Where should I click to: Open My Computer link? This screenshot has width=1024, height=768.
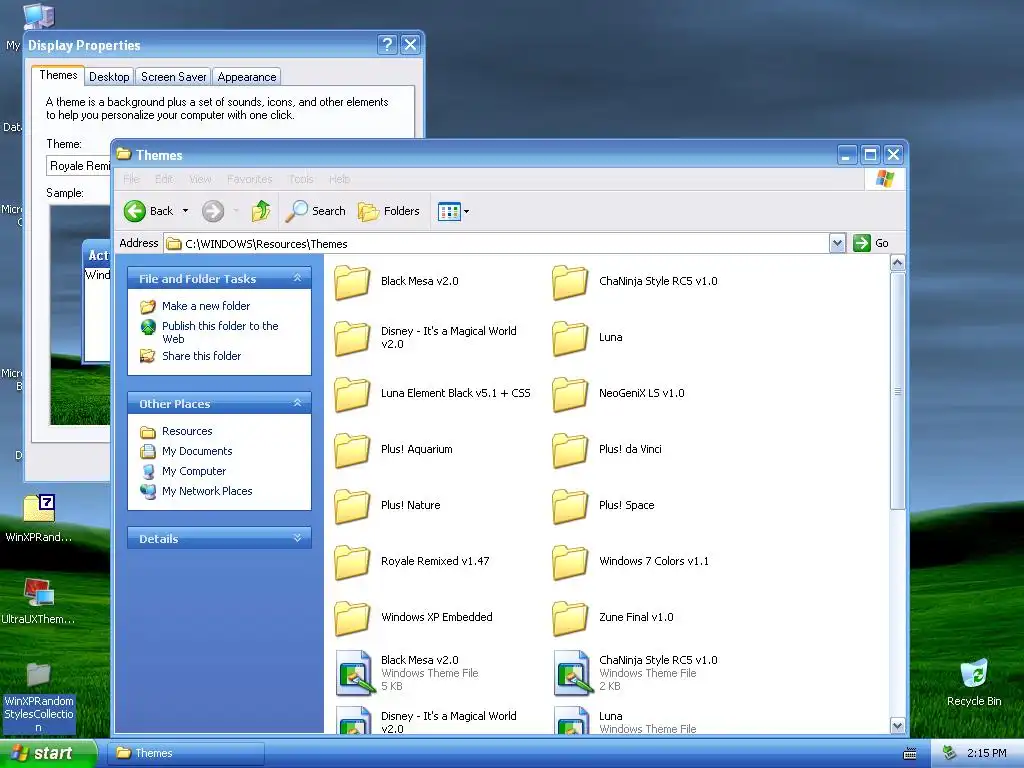pos(193,471)
